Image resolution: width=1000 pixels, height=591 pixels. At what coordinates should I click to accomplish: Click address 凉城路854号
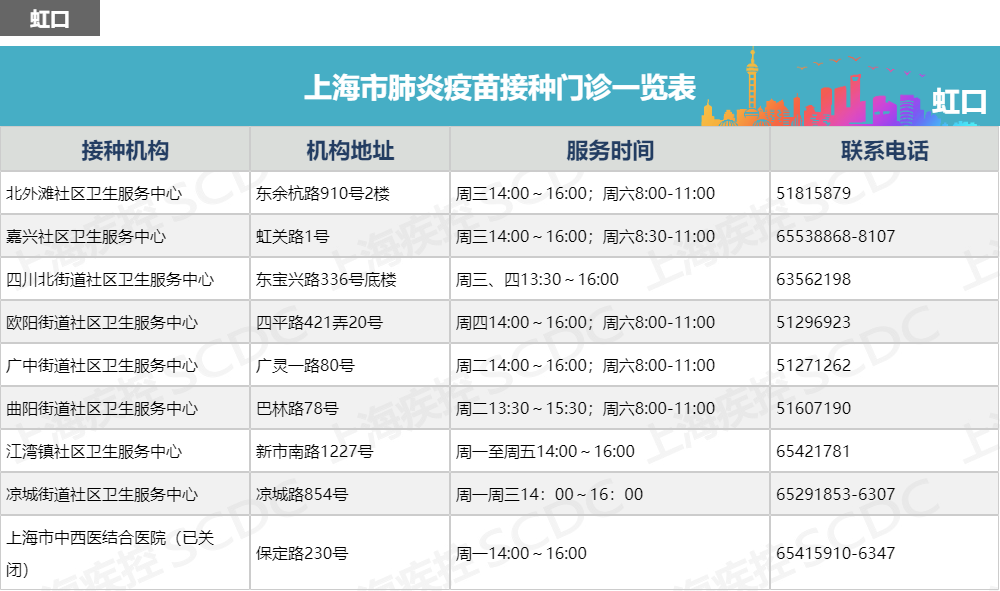pyautogui.click(x=302, y=495)
